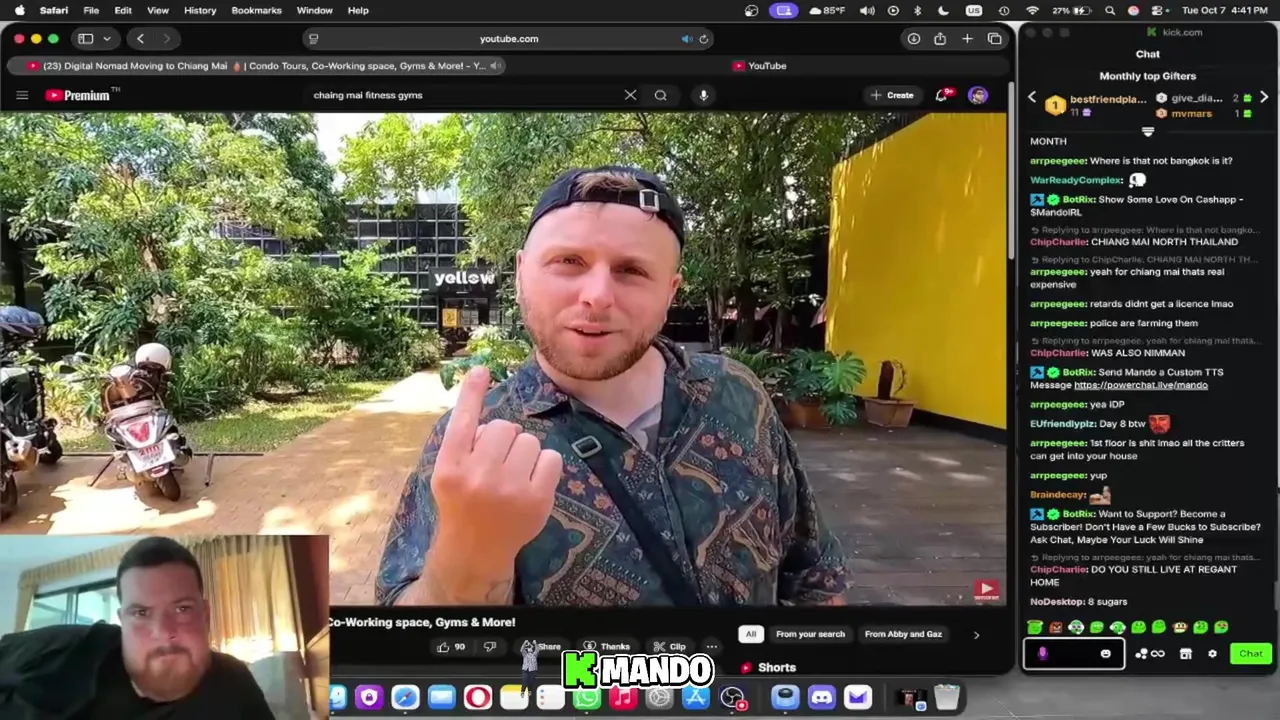Open WhatsApp from the Dock
Viewport: 1280px width, 720px height.
tap(587, 697)
